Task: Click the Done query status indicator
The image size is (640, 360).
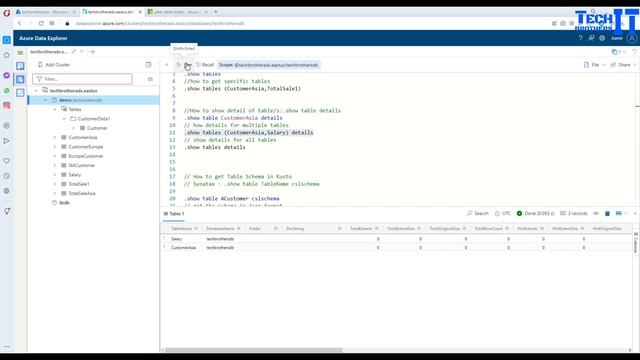Action: (x=536, y=213)
